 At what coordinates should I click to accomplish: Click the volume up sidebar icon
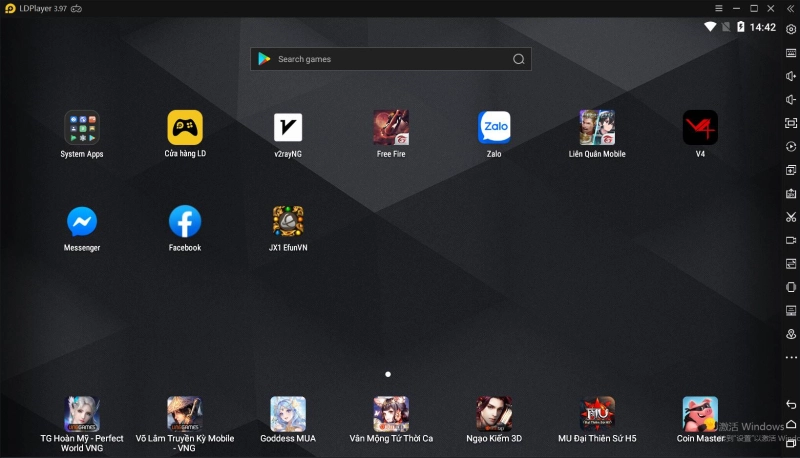[791, 76]
